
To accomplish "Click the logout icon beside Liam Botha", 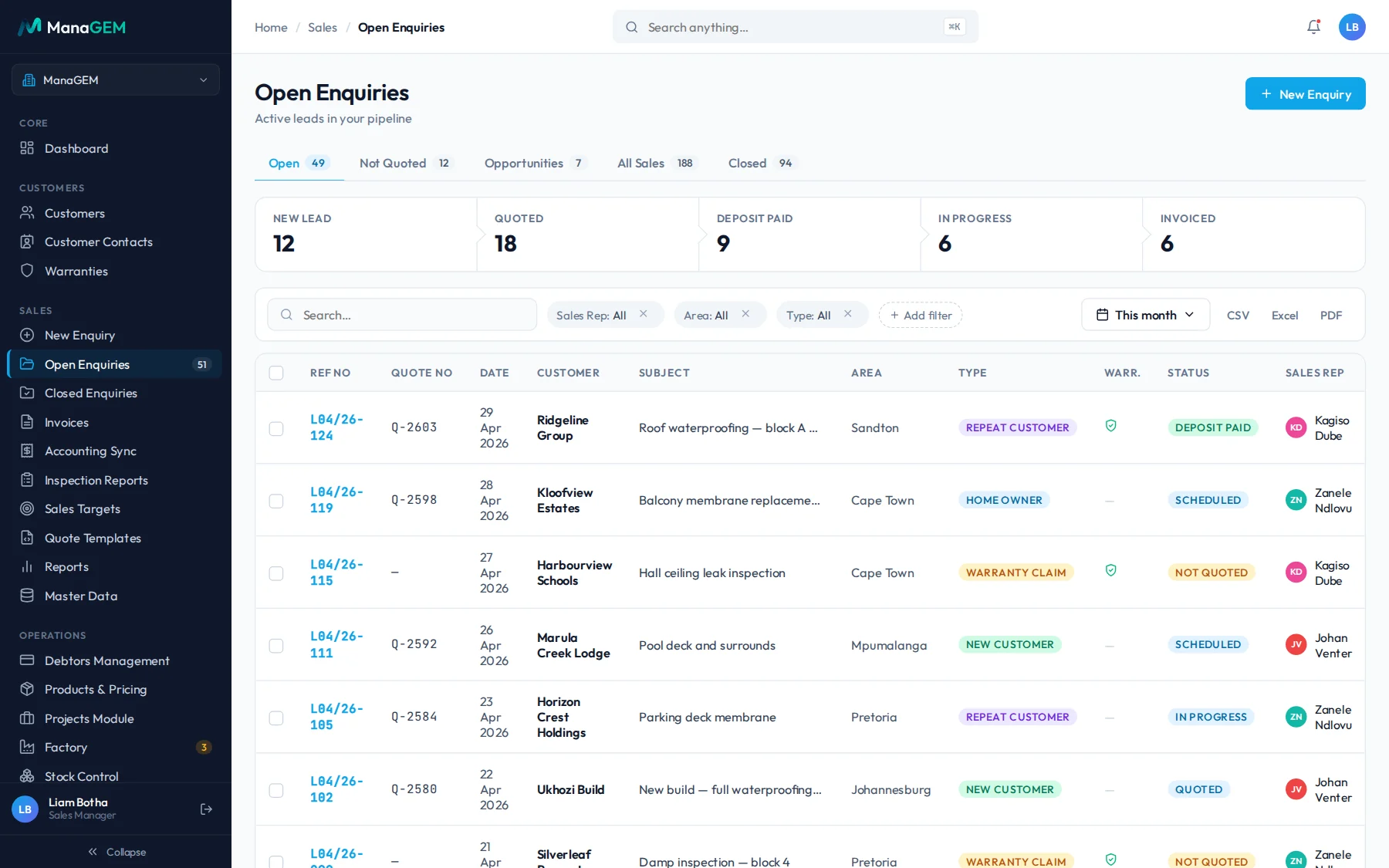I will click(206, 809).
